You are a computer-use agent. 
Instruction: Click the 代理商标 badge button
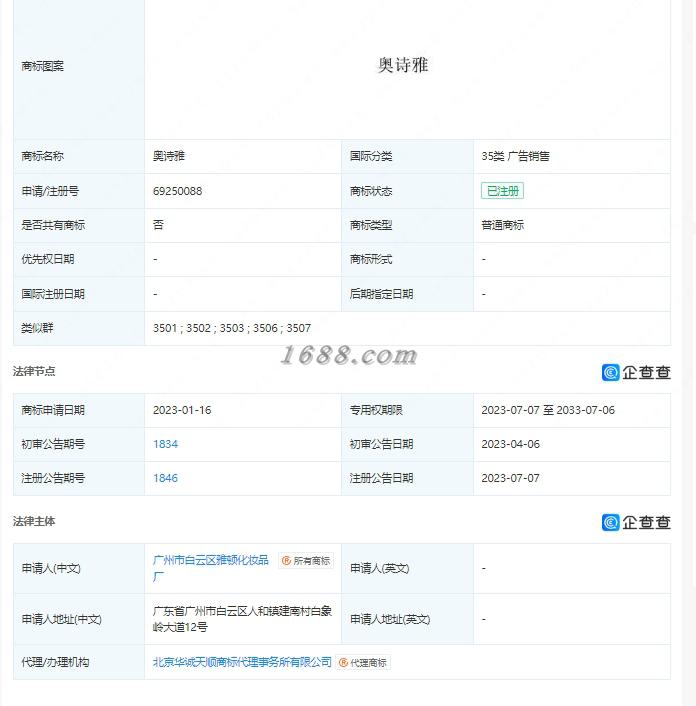363,663
